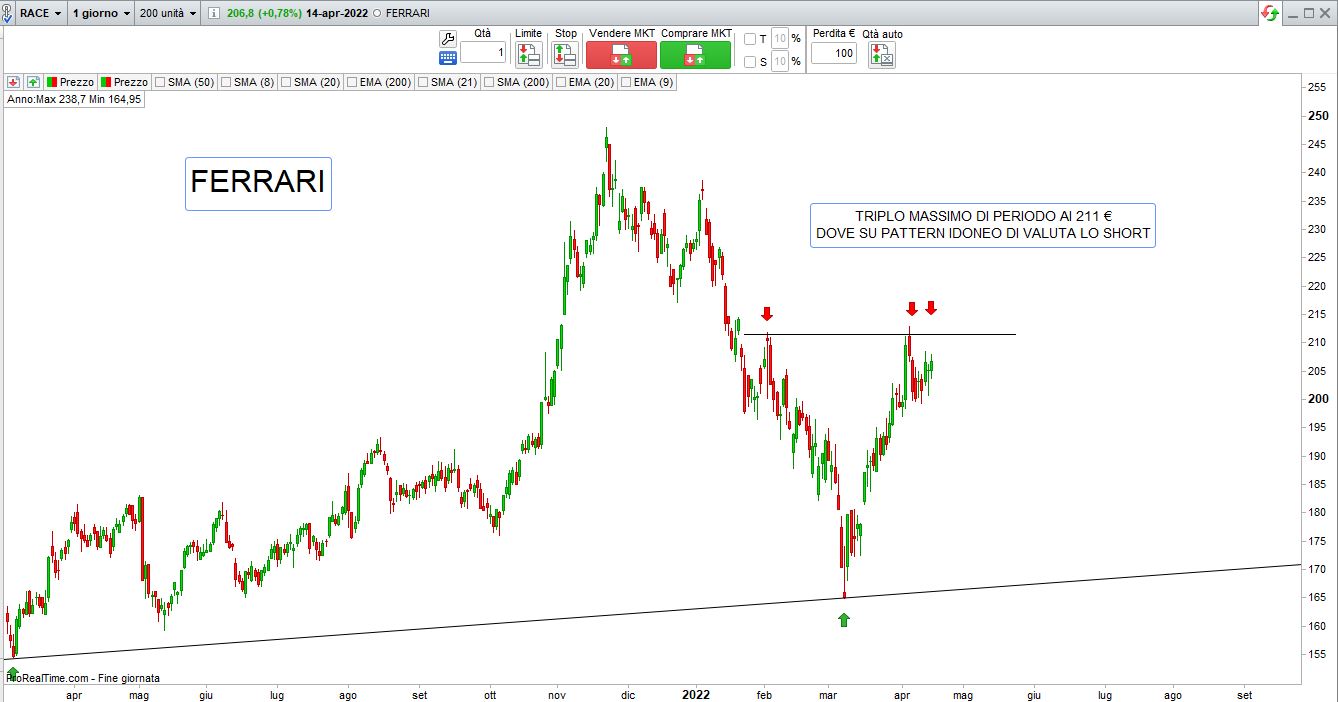Expand the 1 giorno timeframe dropdown
The image size is (1338, 702).
(x=101, y=13)
